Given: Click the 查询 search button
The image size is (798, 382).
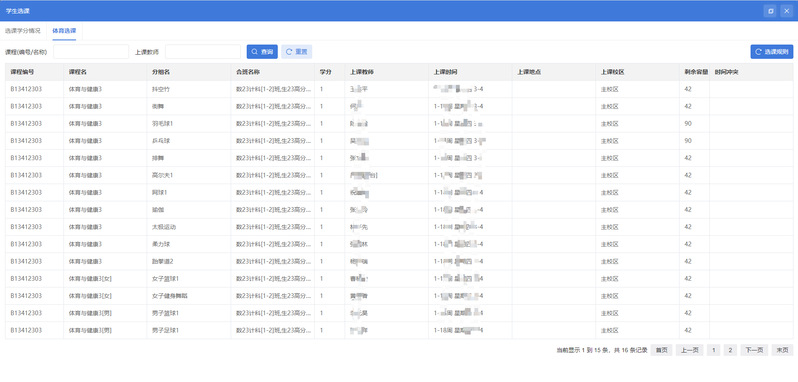Looking at the screenshot, I should (262, 52).
